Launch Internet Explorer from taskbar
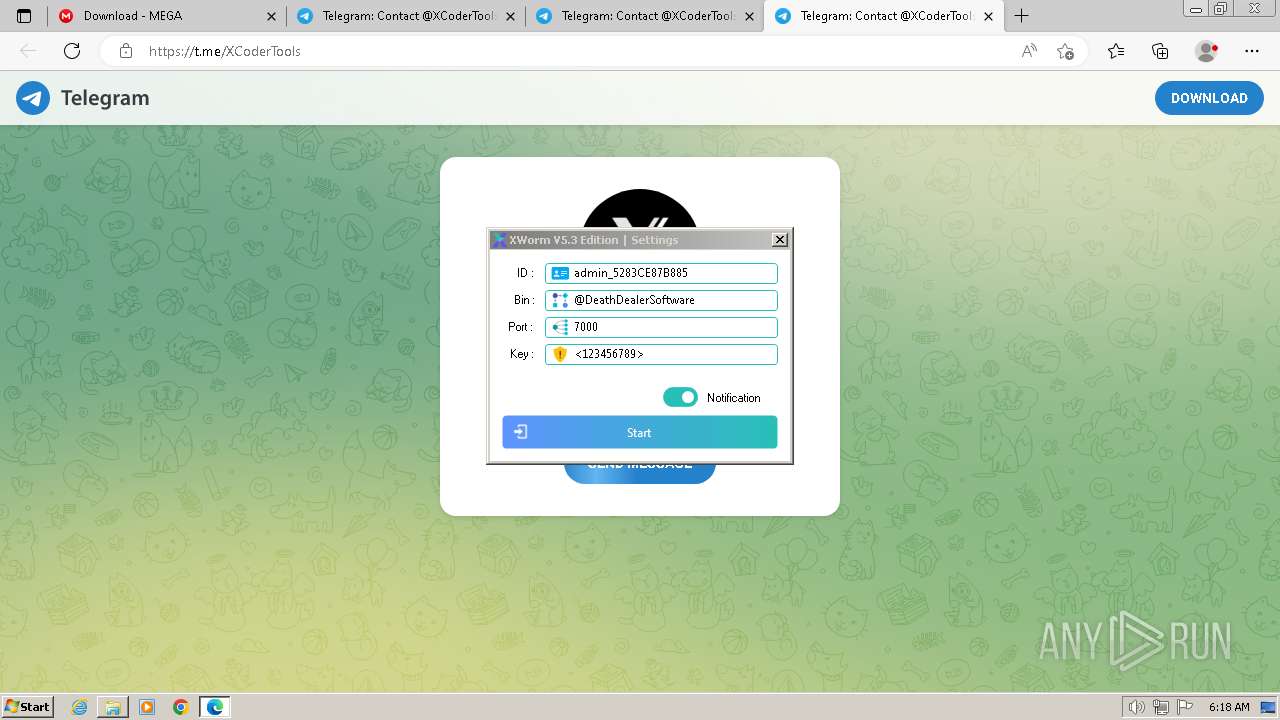The width and height of the screenshot is (1280, 720). point(80,707)
